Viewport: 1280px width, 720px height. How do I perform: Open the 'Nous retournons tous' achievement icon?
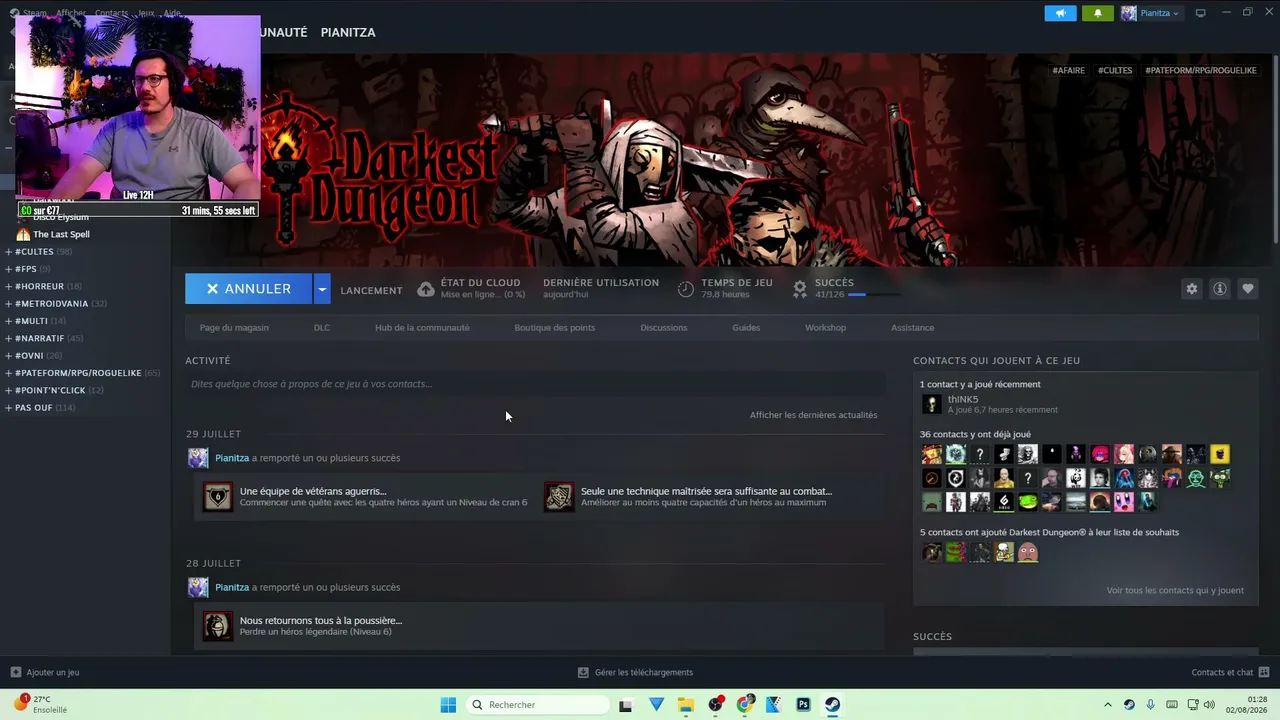tap(217, 626)
